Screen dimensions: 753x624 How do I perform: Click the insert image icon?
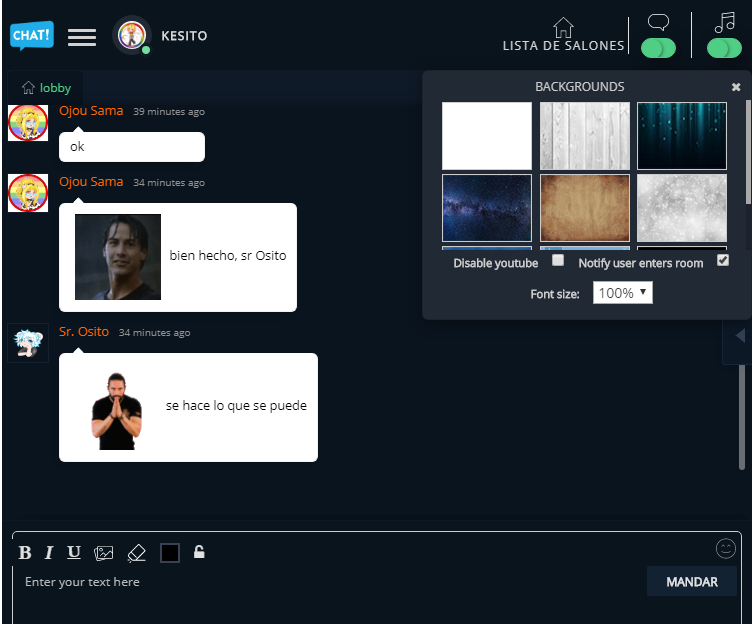[x=104, y=553]
